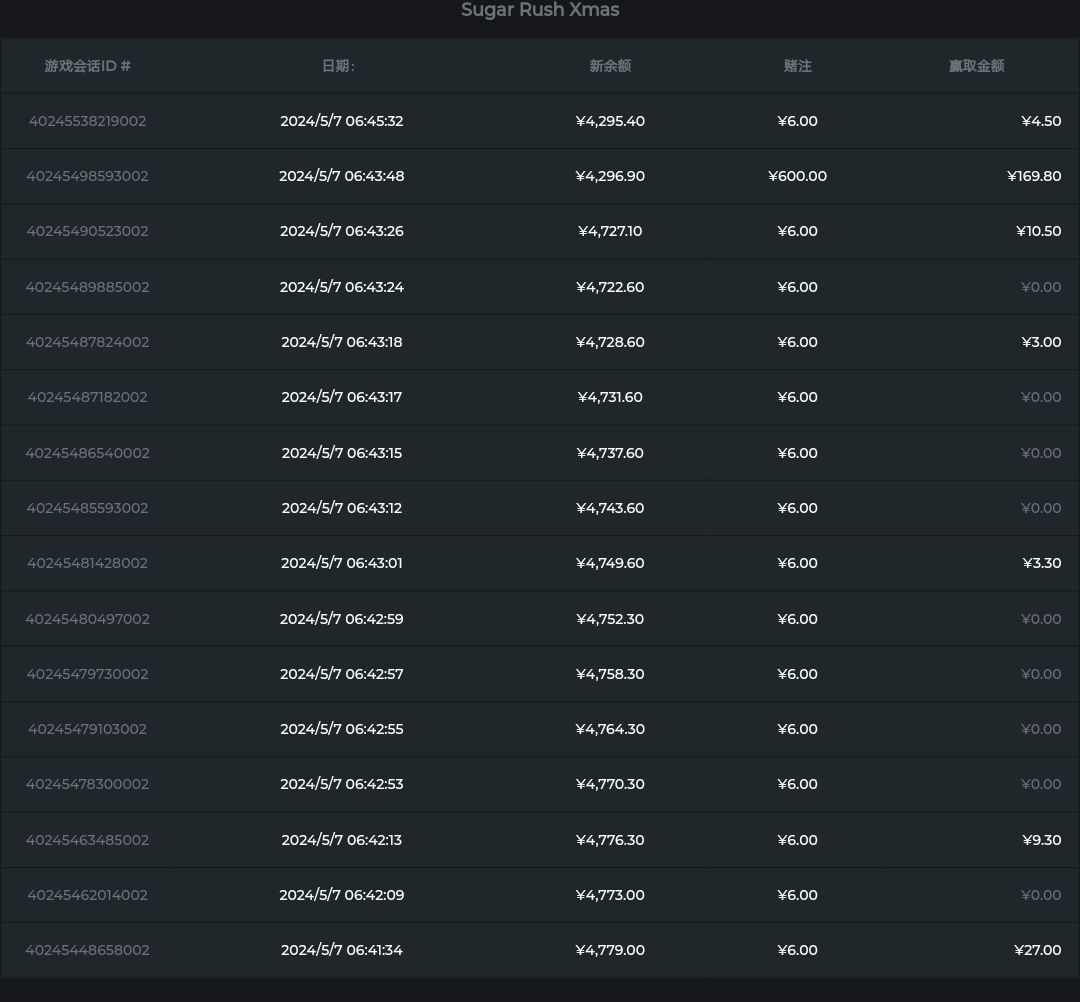This screenshot has height=1002, width=1080.
Task: Click the ¥600.00 bet amount
Action: click(x=798, y=176)
